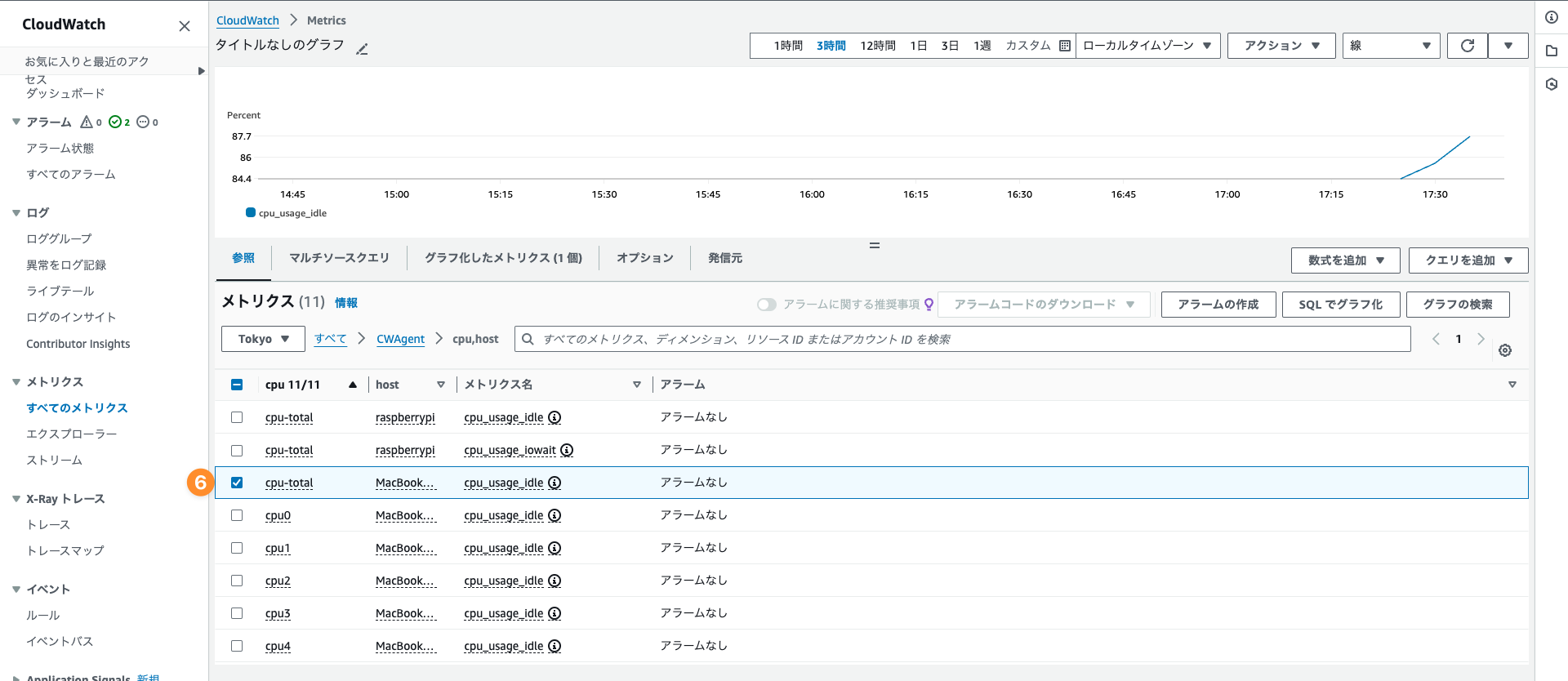This screenshot has height=681, width=1568.
Task: Show info for cpu3 cpu_usage_idle metric
Action: (x=555, y=613)
